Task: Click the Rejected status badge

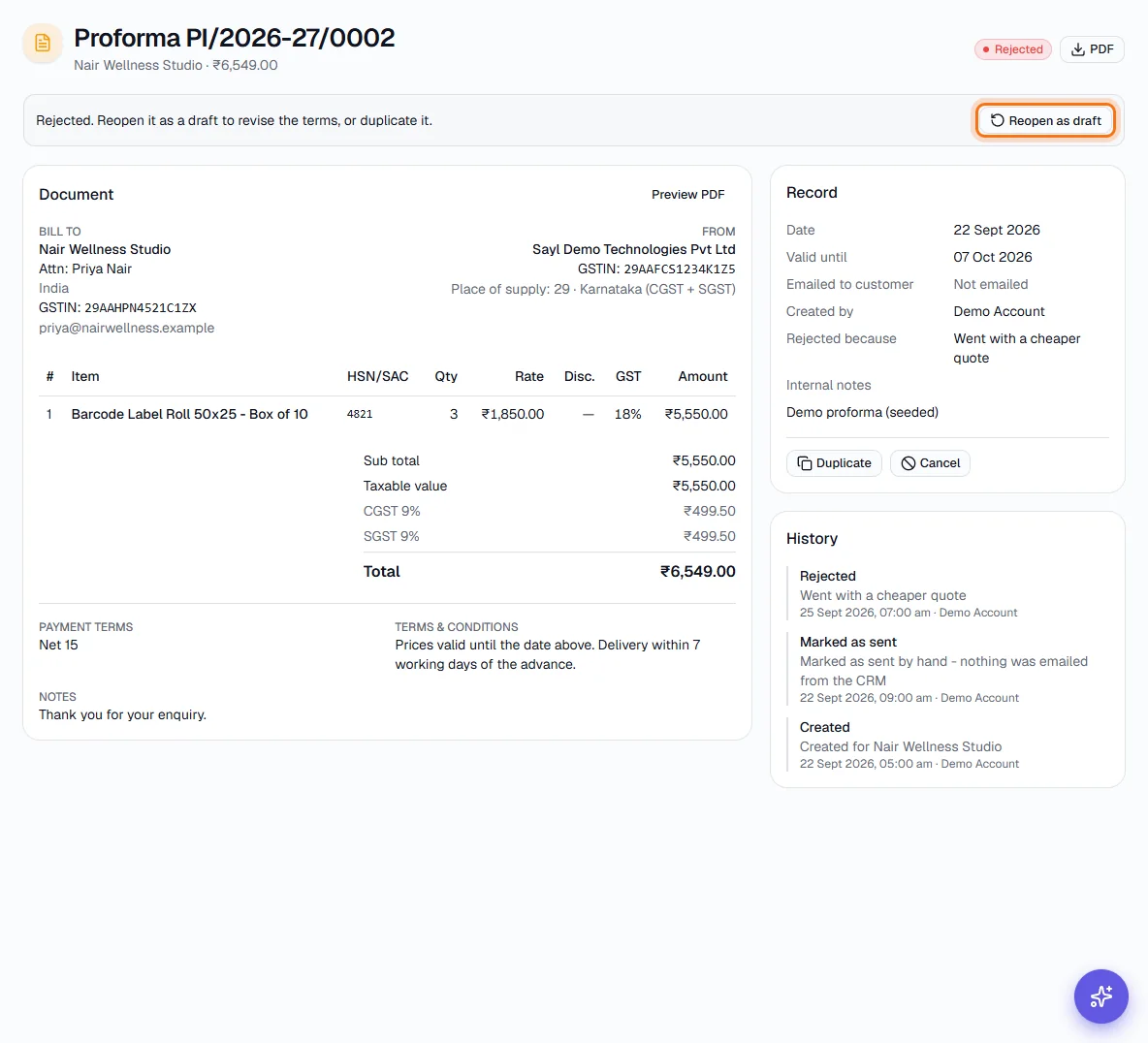Action: (1012, 49)
